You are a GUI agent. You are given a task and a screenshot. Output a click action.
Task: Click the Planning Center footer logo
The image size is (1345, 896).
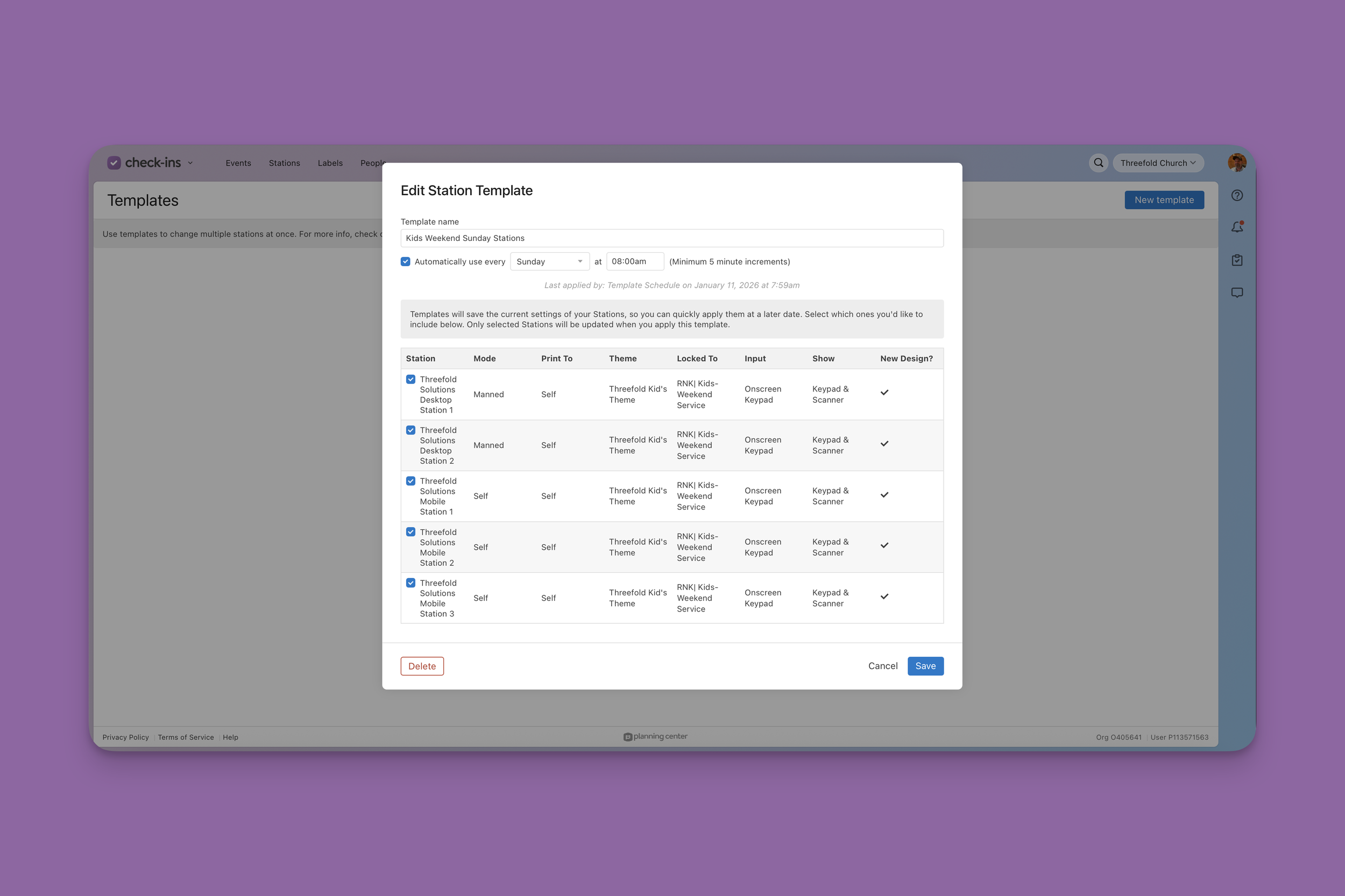[x=655, y=737]
